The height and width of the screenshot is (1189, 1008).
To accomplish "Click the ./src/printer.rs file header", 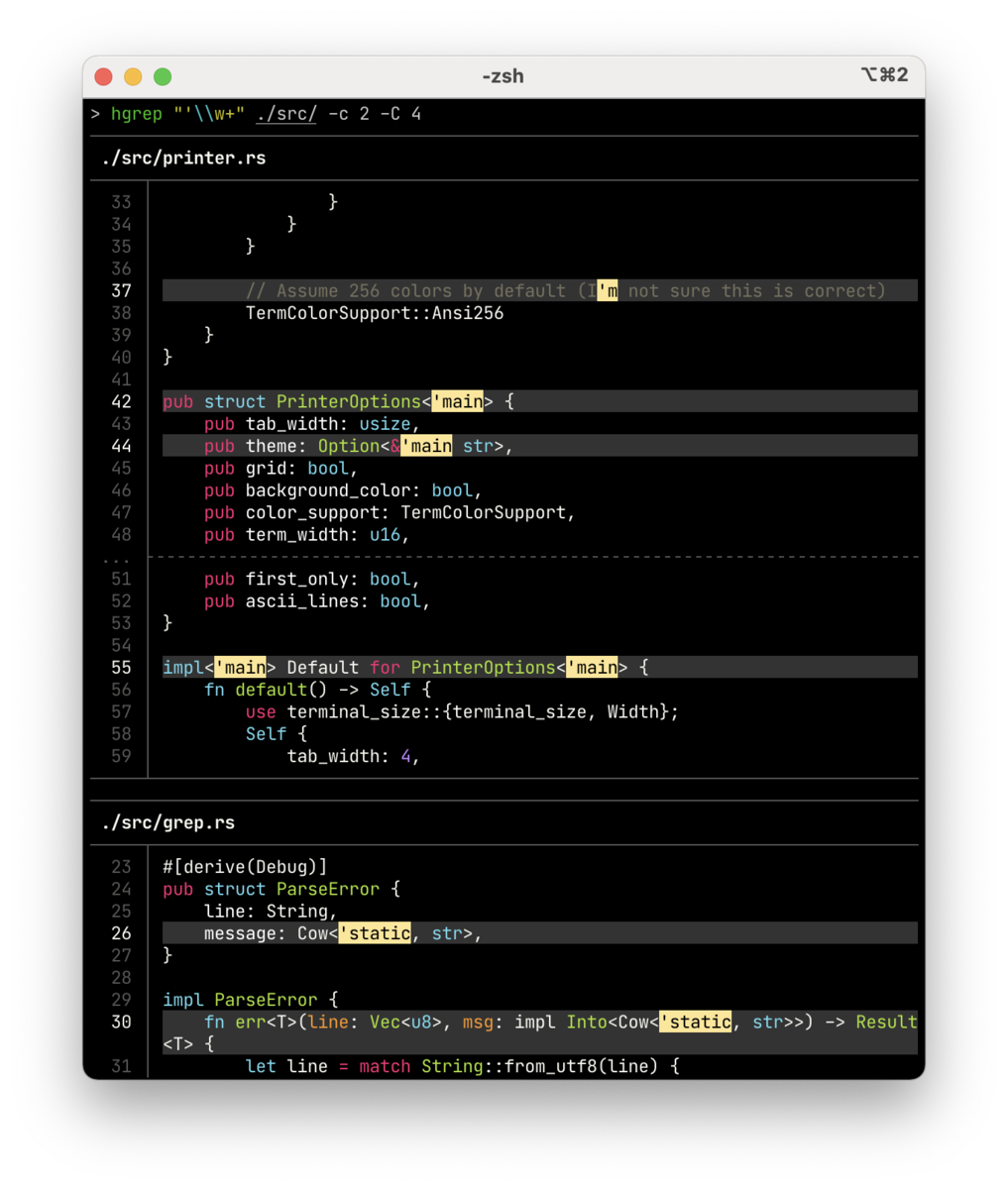I will click(183, 158).
